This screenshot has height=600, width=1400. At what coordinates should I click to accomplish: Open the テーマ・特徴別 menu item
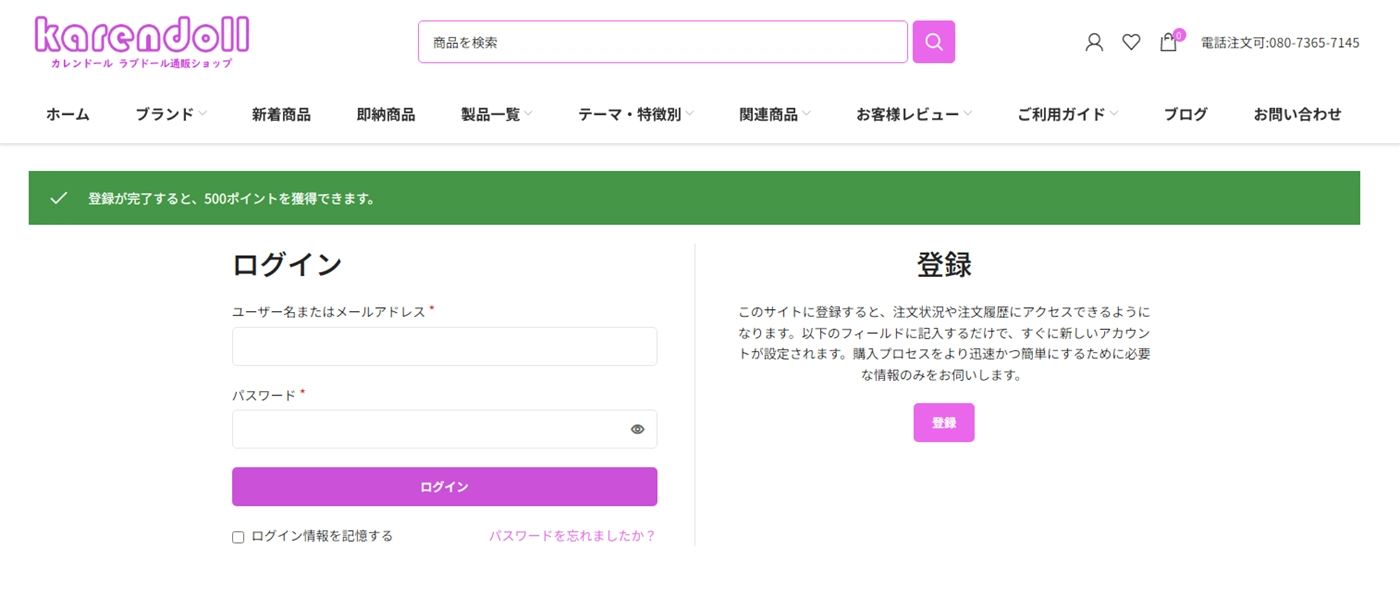[x=629, y=114]
